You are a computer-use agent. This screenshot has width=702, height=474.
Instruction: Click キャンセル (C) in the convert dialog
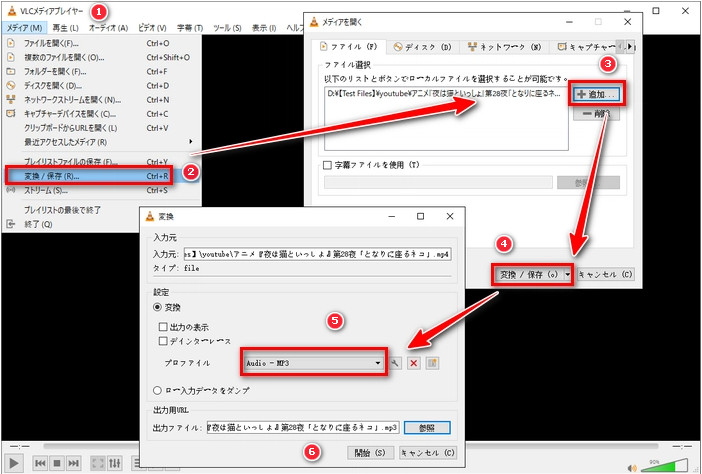(x=428, y=453)
